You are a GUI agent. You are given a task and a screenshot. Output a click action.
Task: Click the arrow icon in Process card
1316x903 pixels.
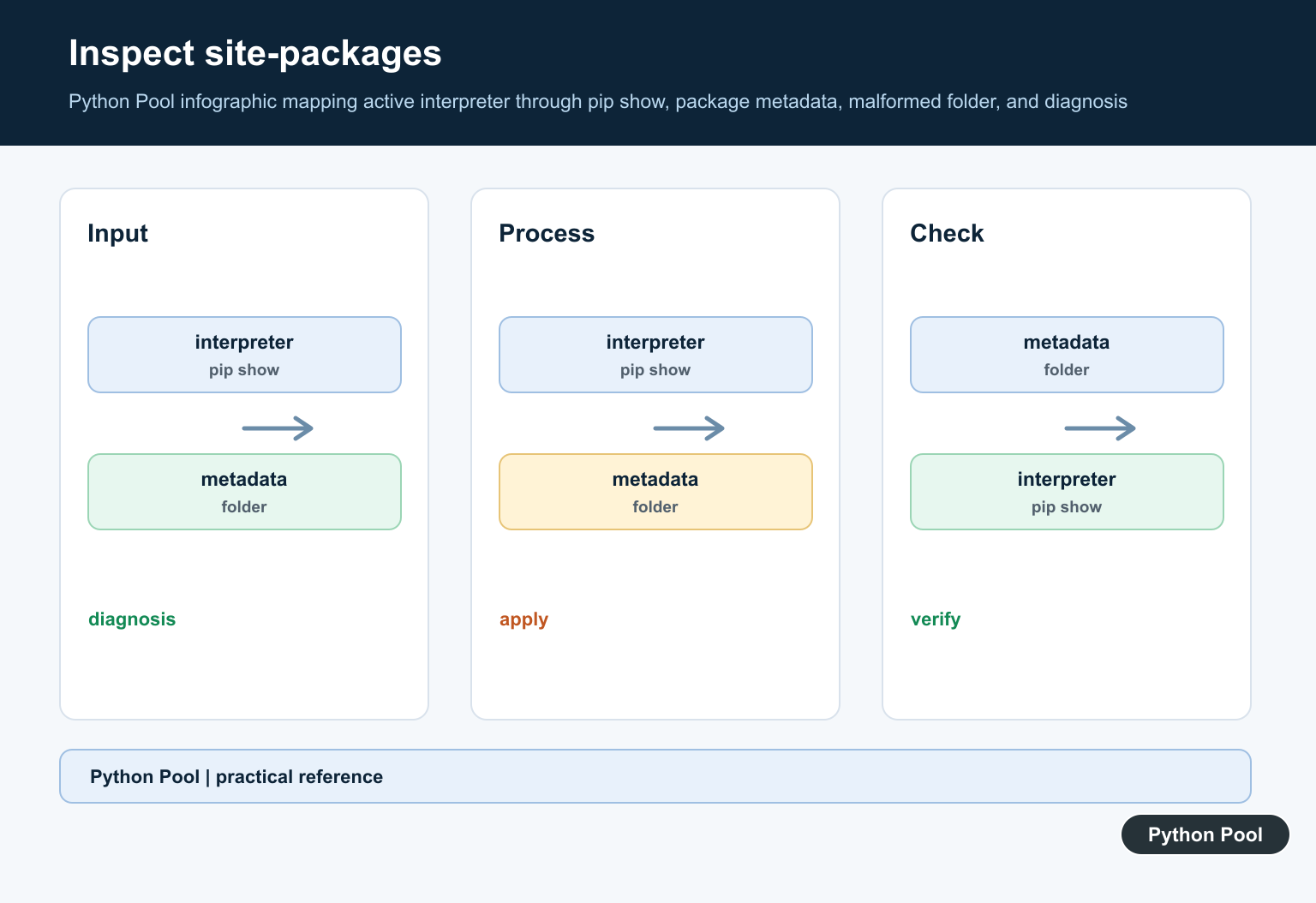[689, 428]
